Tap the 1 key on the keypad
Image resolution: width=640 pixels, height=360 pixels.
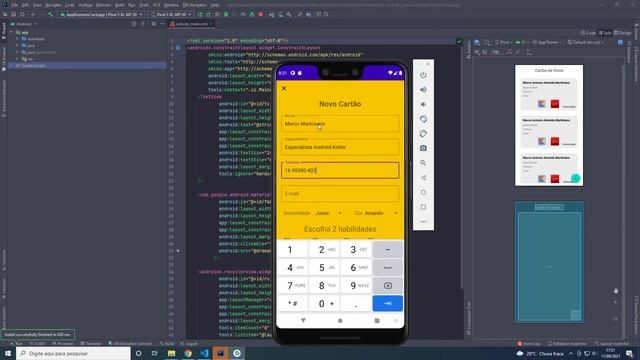292,249
